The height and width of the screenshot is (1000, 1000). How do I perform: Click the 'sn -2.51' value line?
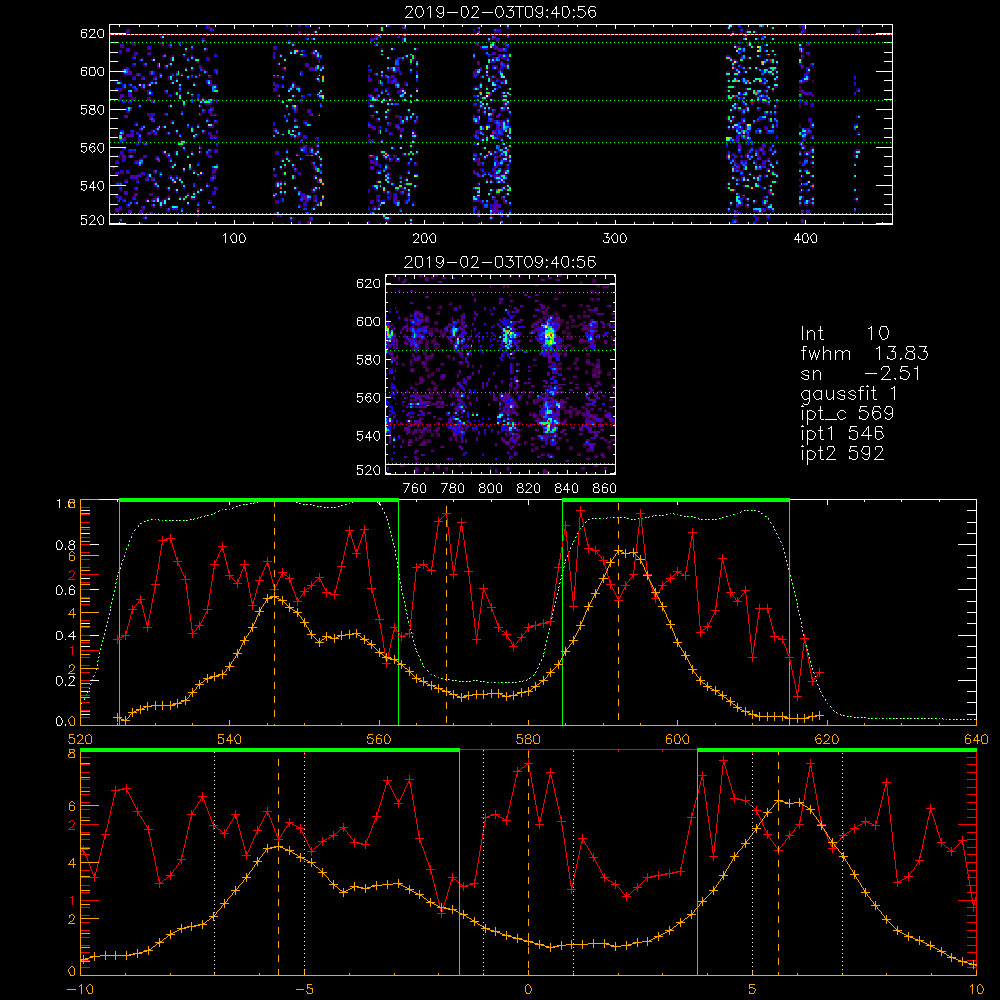(x=861, y=374)
